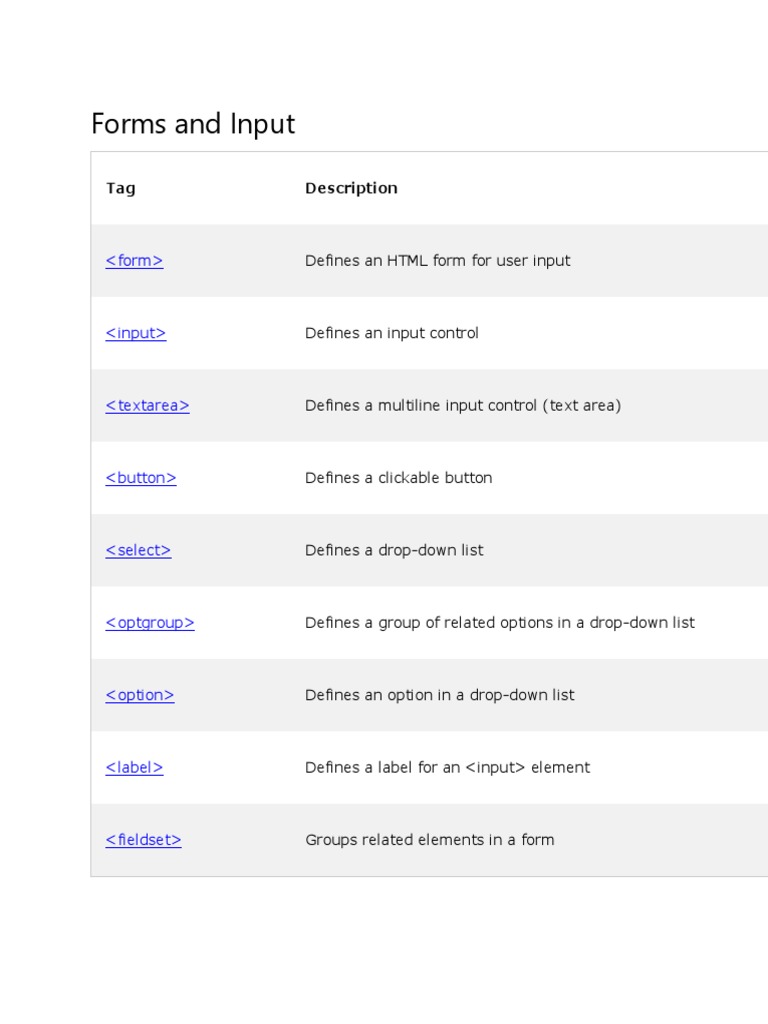Open the <button> tag reference link
This screenshot has height=1024, width=768.
(x=141, y=478)
